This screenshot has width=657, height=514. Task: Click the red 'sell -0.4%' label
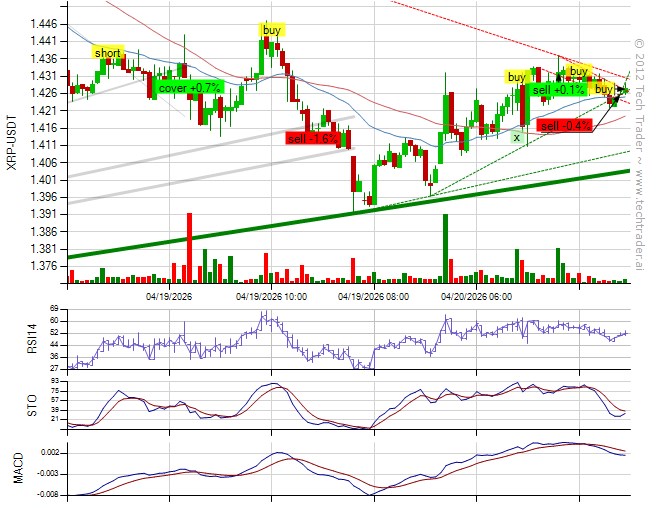pyautogui.click(x=566, y=125)
